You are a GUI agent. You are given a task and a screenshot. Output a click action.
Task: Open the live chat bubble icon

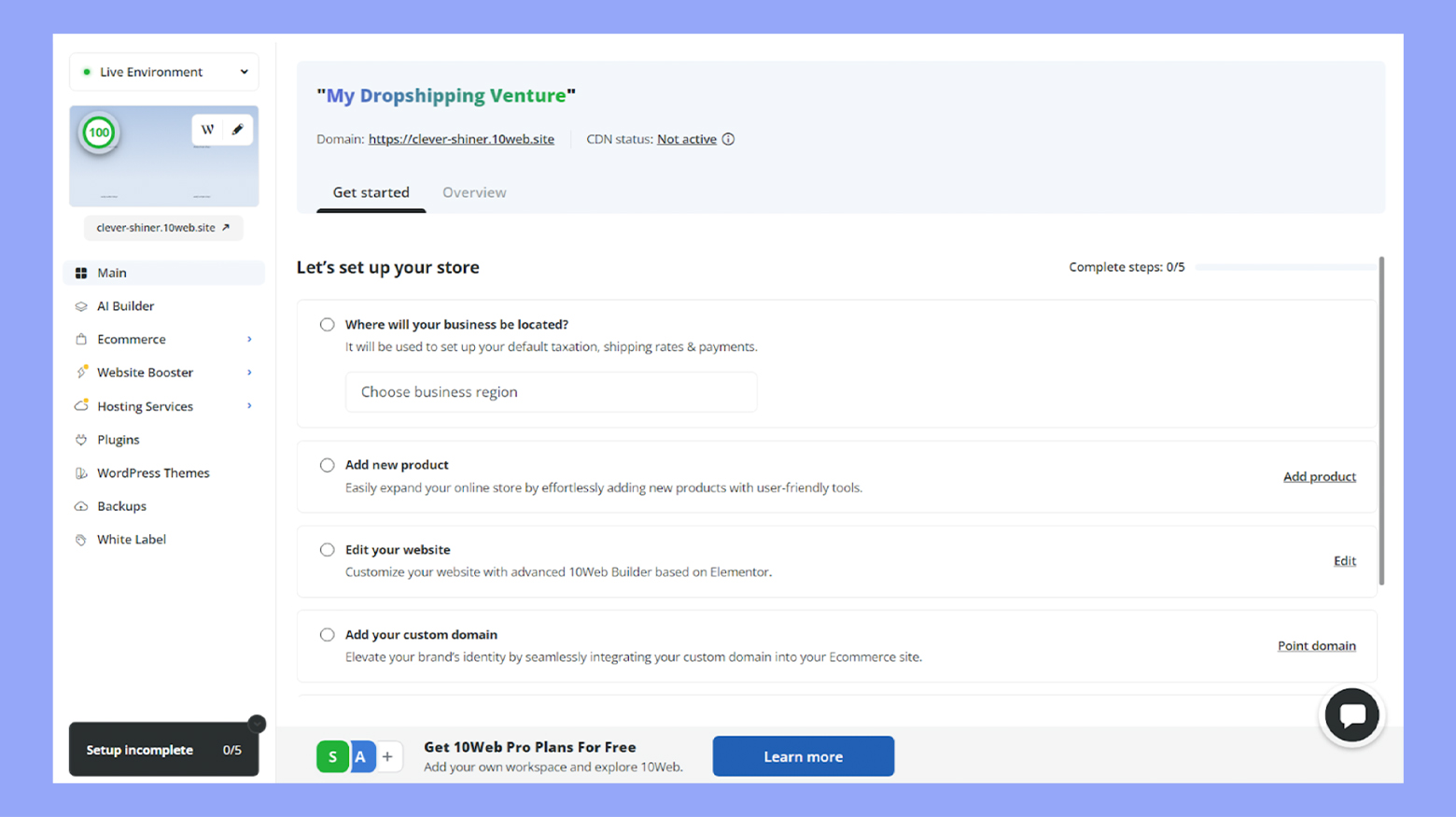1351,715
